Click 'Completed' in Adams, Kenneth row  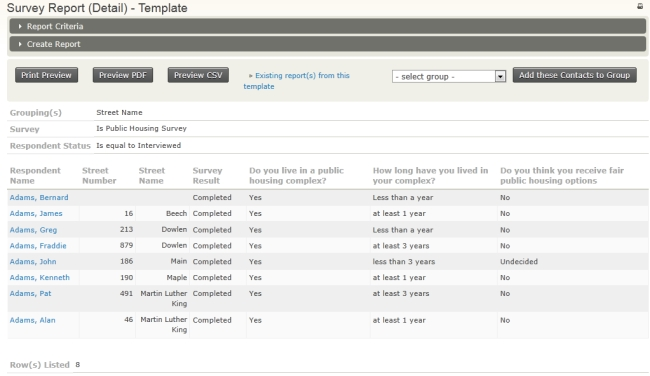point(212,277)
